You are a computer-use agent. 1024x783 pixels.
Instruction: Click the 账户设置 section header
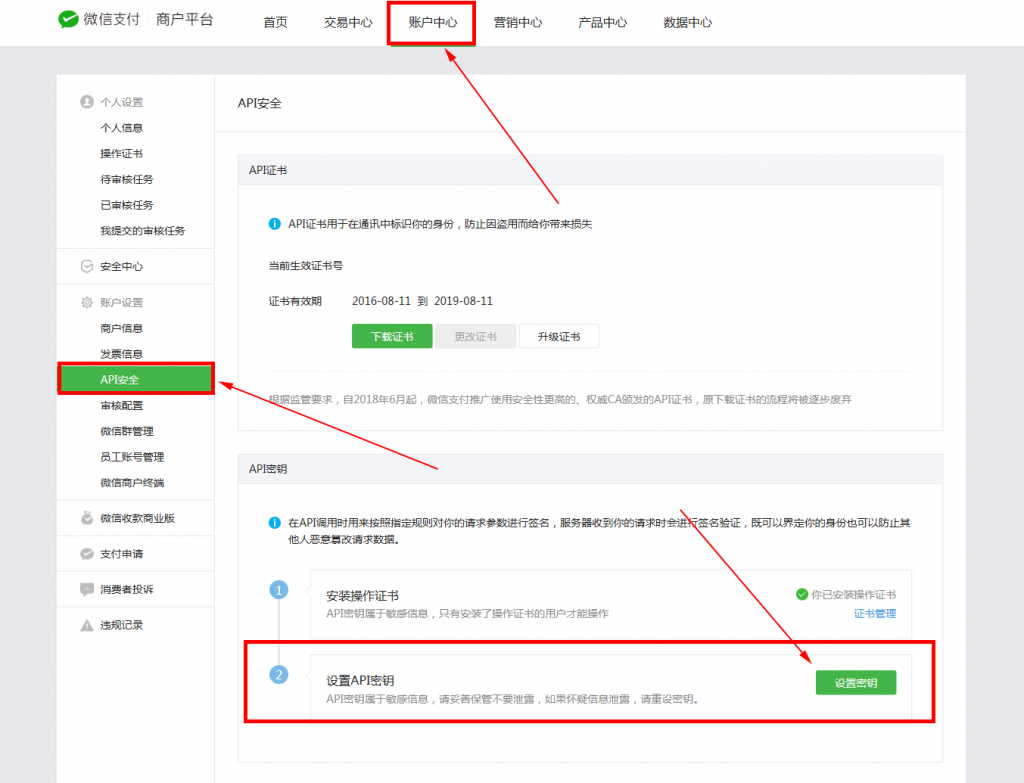(121, 302)
